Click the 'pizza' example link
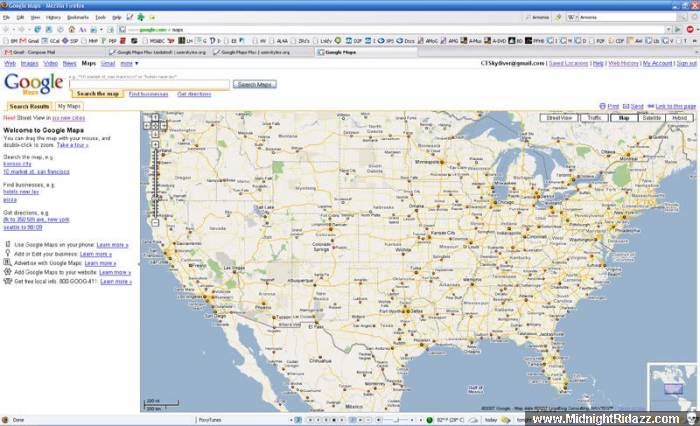 (10, 200)
